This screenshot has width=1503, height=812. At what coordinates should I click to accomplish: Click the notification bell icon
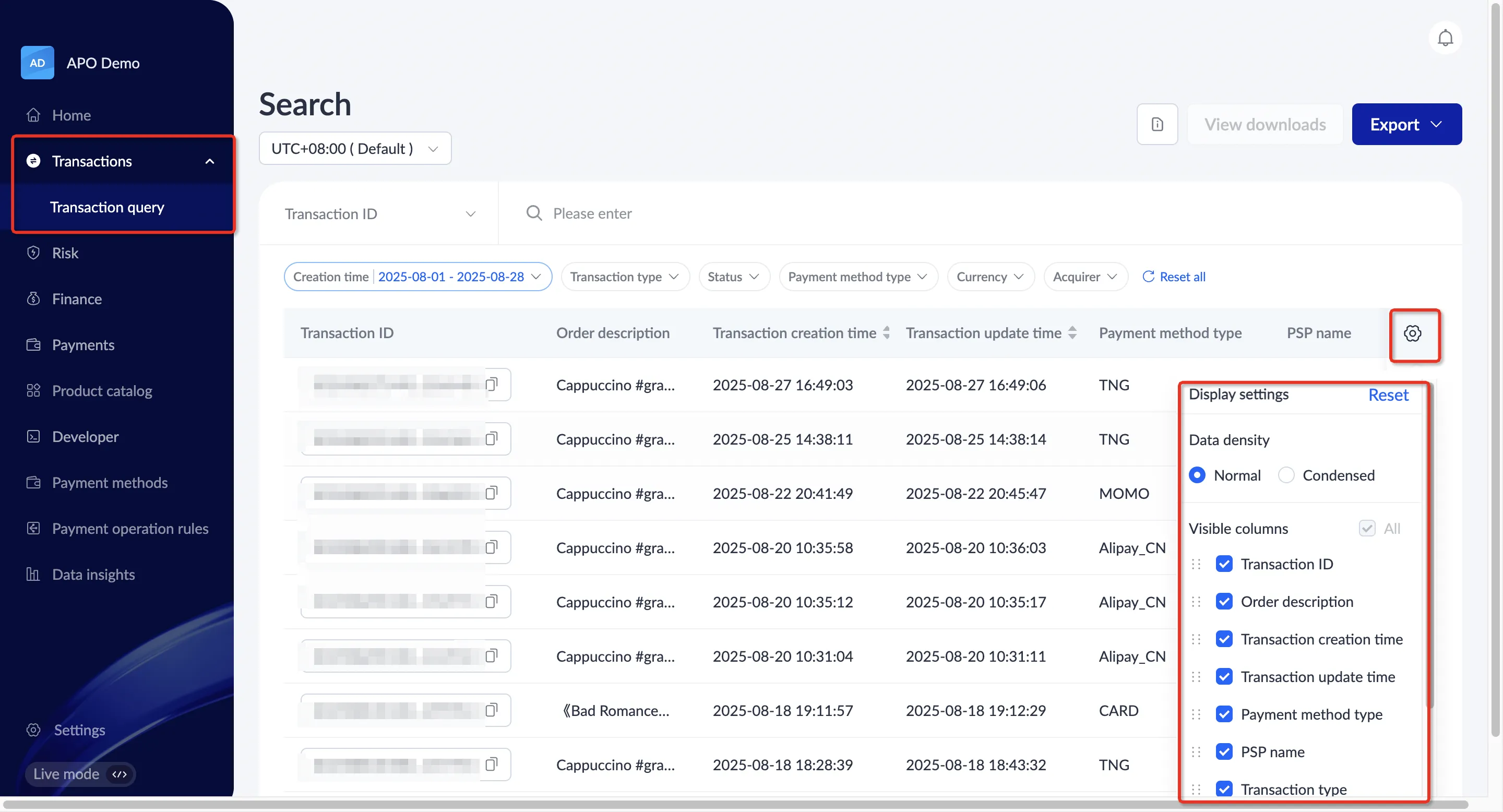click(x=1445, y=38)
